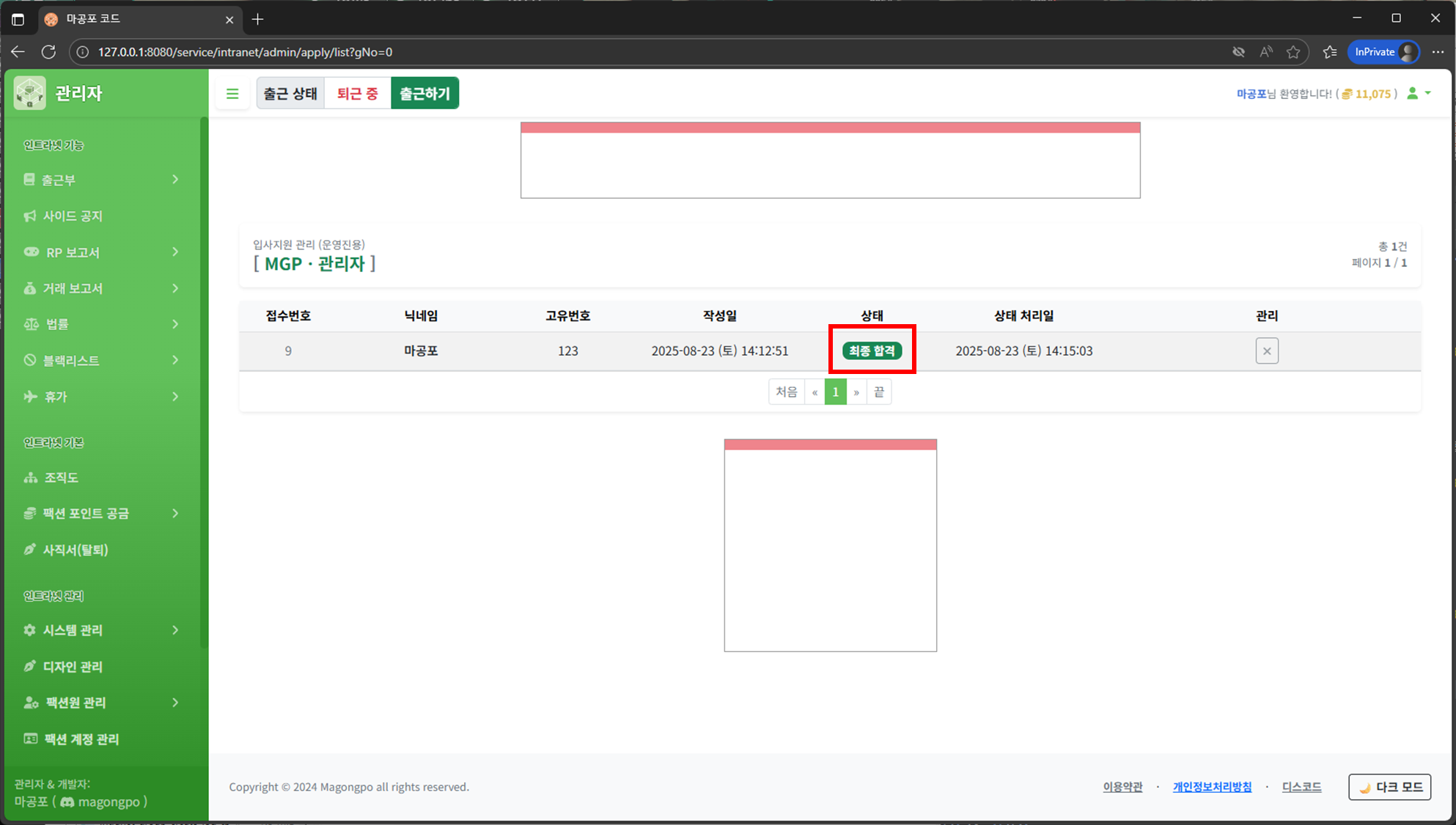Image resolution: width=1456 pixels, height=825 pixels.
Task: Click the tab actions icon
Action: point(18,20)
